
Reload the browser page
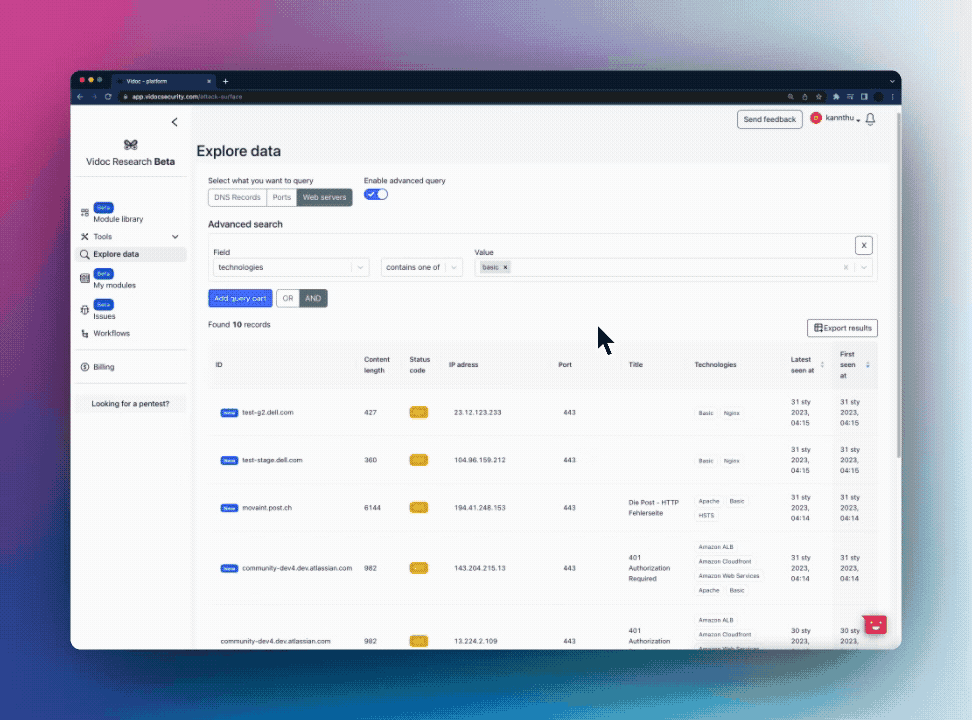(x=108, y=97)
